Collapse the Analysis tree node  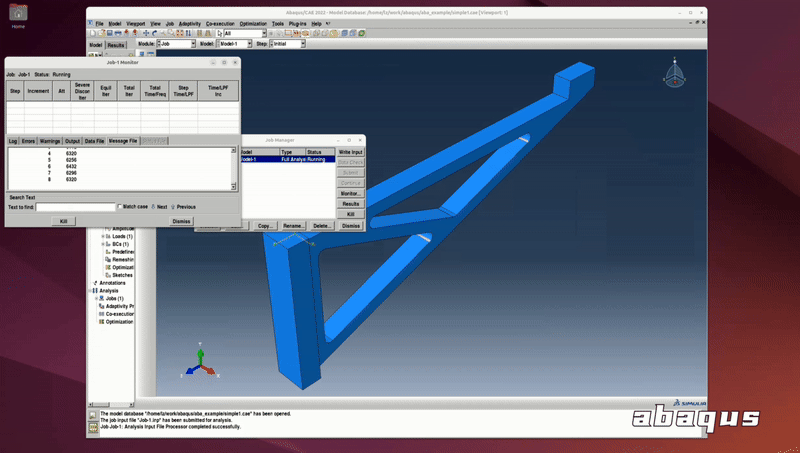tap(90, 290)
